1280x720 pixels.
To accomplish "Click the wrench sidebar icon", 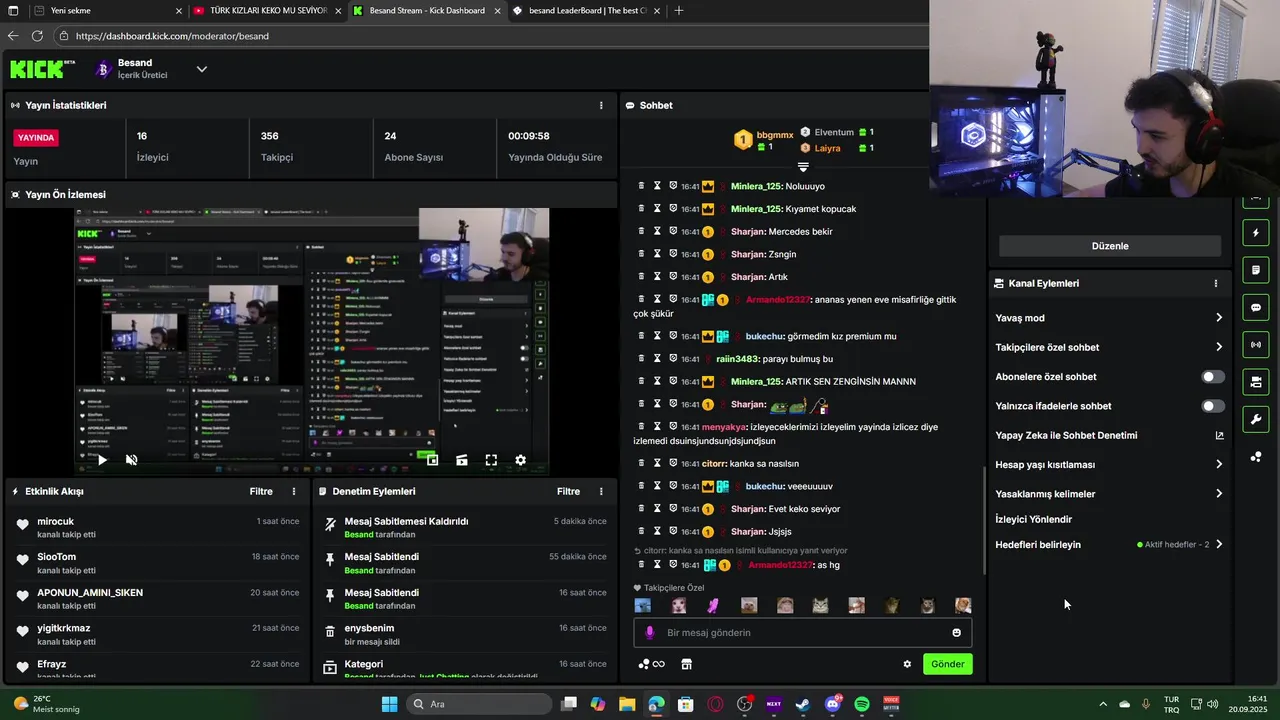I will (x=1256, y=419).
